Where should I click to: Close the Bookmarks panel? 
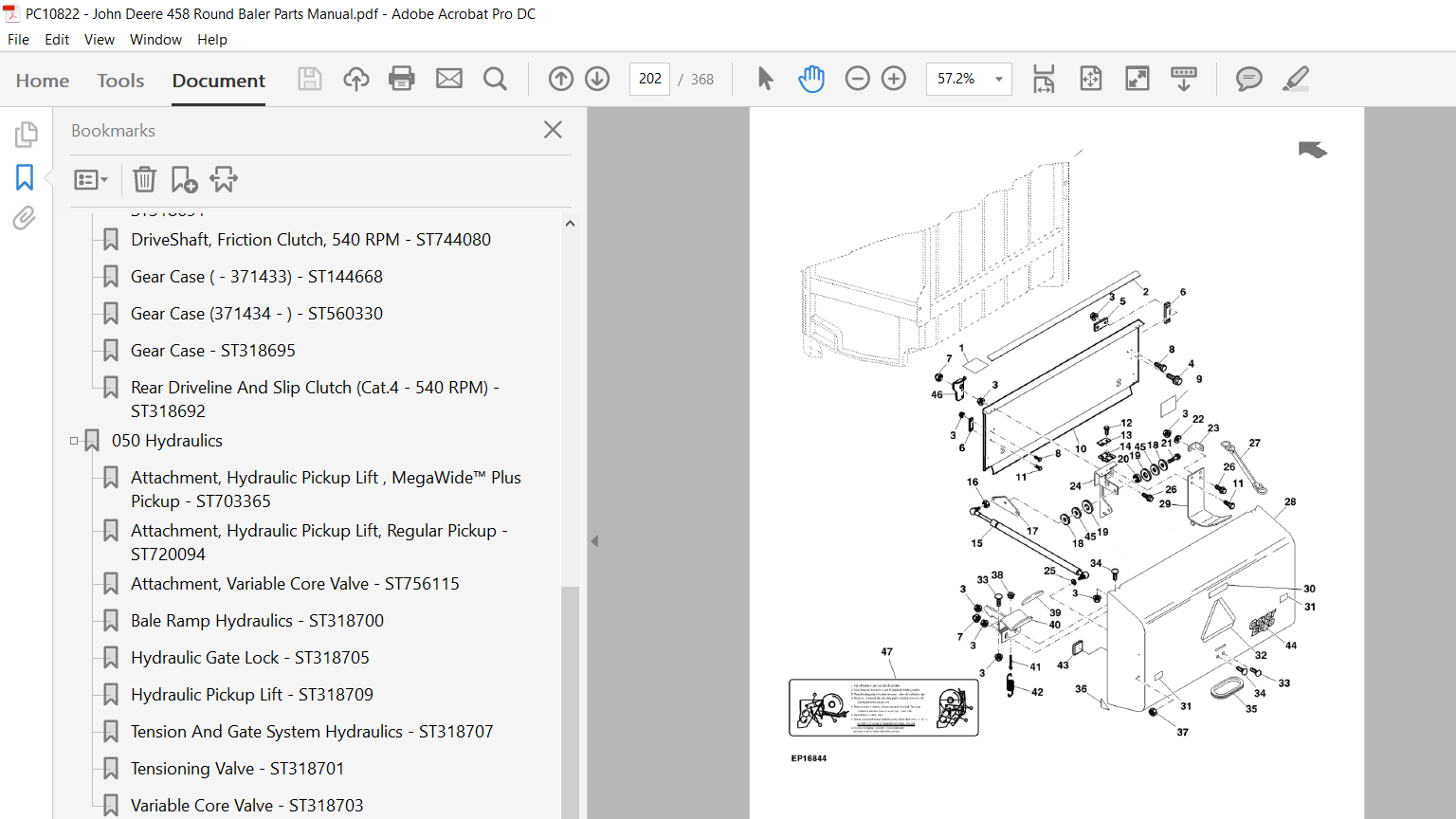click(554, 130)
